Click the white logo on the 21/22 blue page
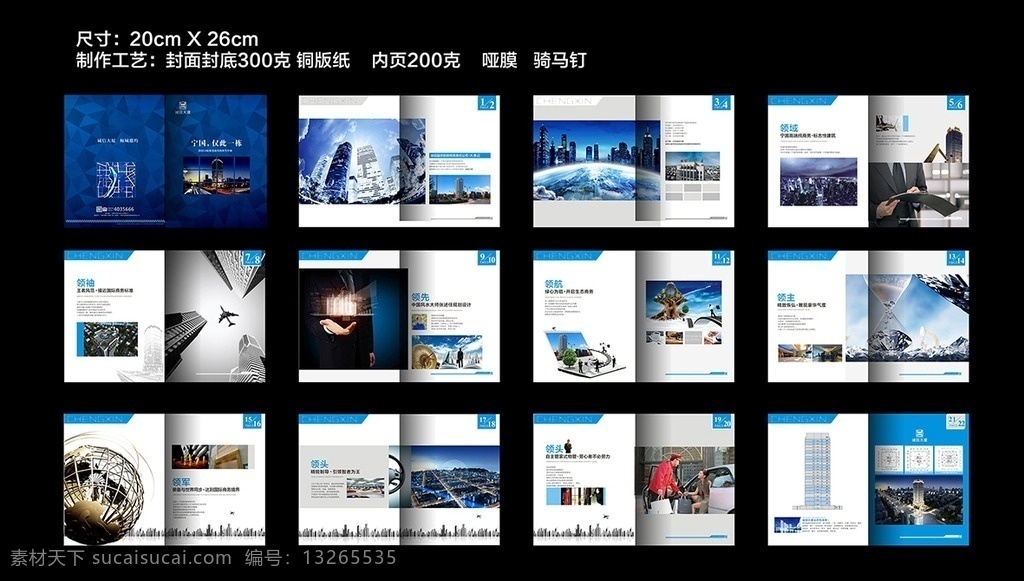 tap(919, 434)
